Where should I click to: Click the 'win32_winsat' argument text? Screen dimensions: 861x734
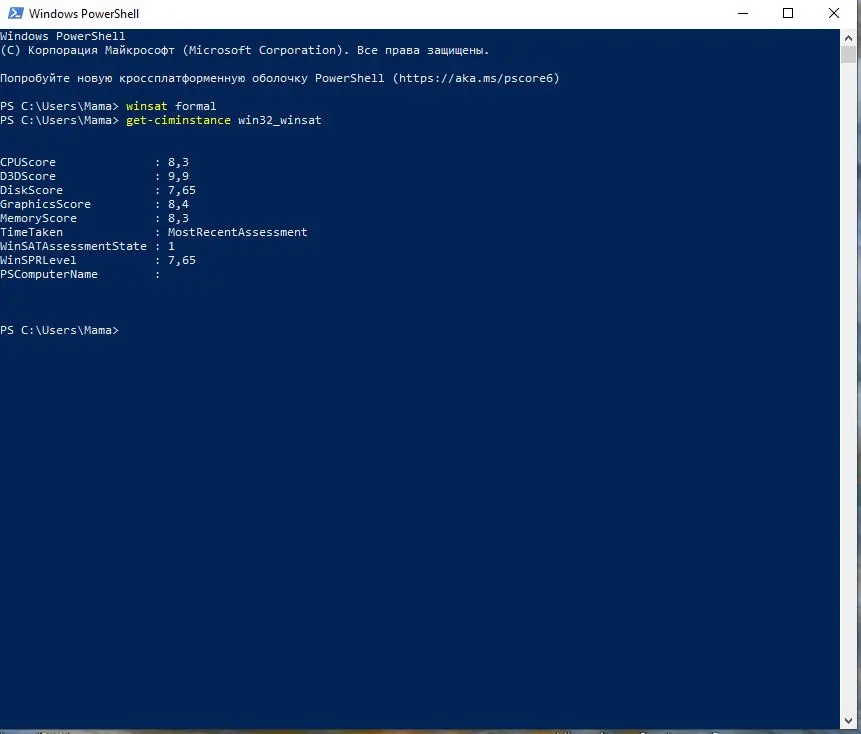coord(279,120)
